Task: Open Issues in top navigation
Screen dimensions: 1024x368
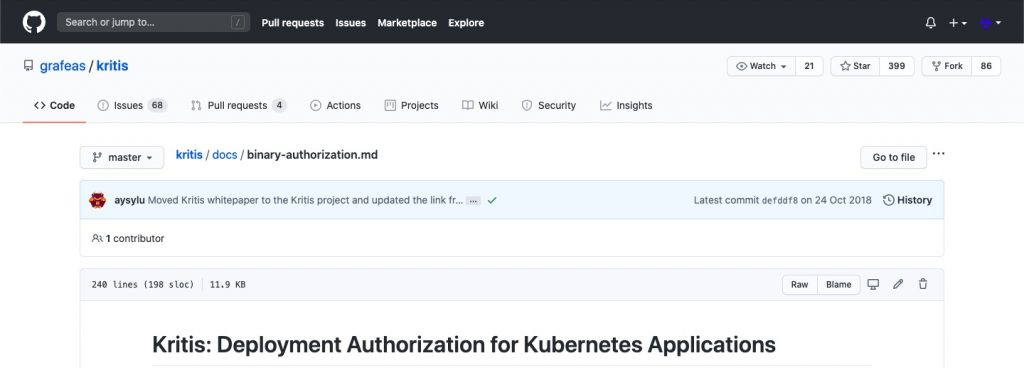Action: (351, 23)
